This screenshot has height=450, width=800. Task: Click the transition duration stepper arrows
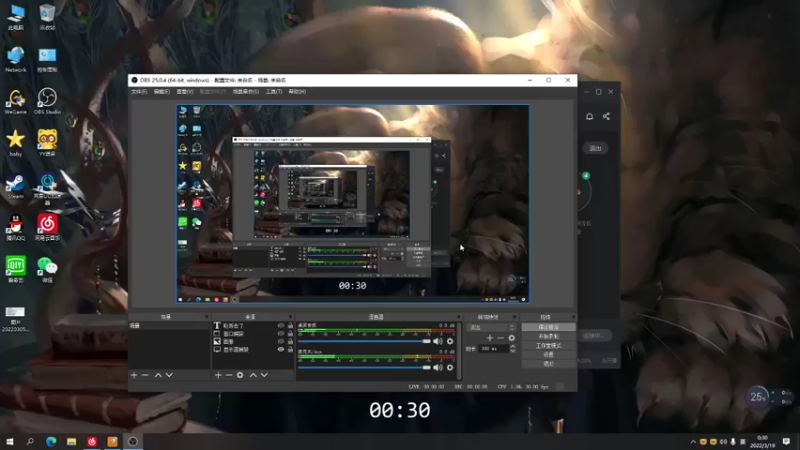pyautogui.click(x=513, y=348)
